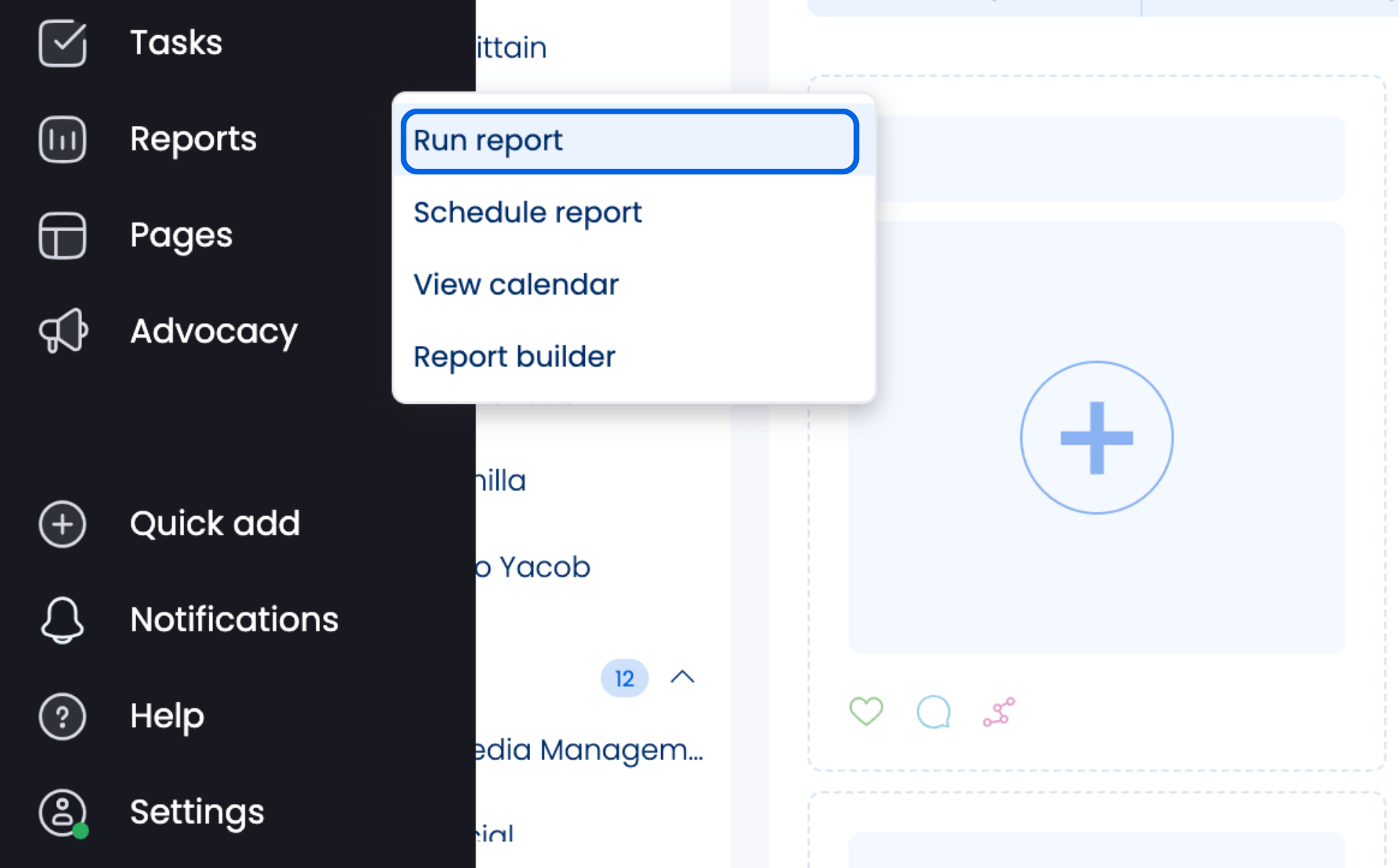Select Report builder menu option

(x=634, y=357)
